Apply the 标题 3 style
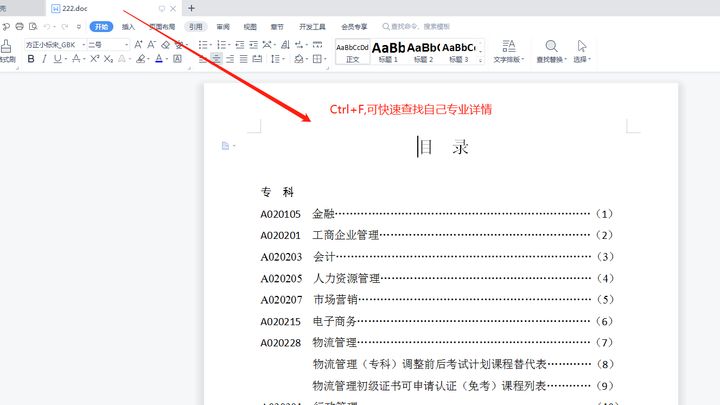Image resolution: width=720 pixels, height=405 pixels. (458, 51)
